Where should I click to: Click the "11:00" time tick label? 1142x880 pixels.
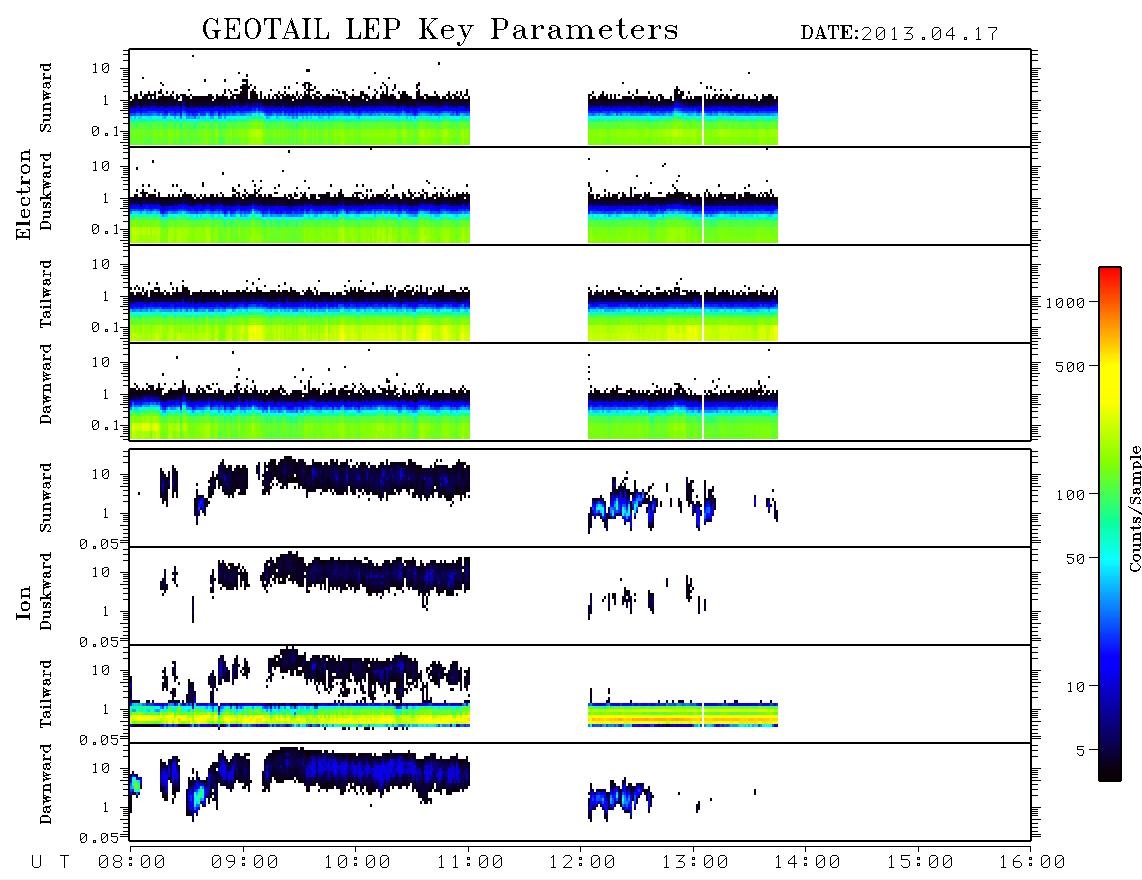[x=470, y=862]
